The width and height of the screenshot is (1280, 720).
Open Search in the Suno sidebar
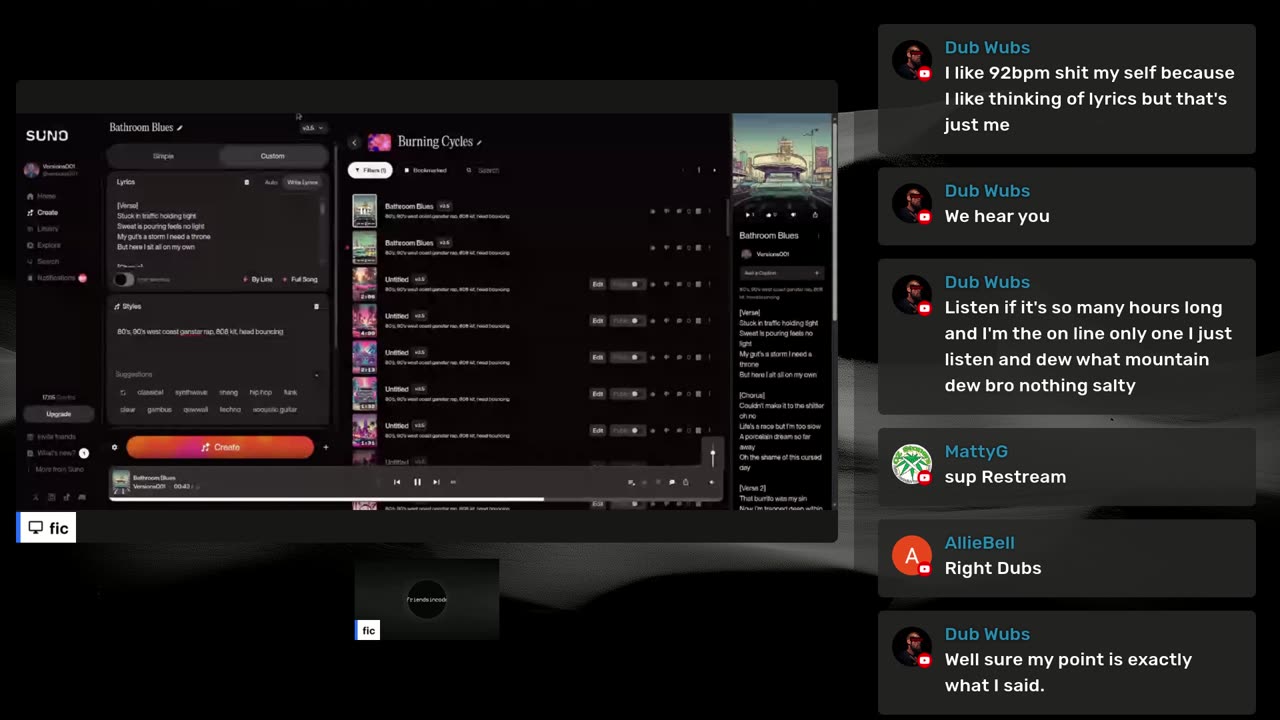click(43, 261)
